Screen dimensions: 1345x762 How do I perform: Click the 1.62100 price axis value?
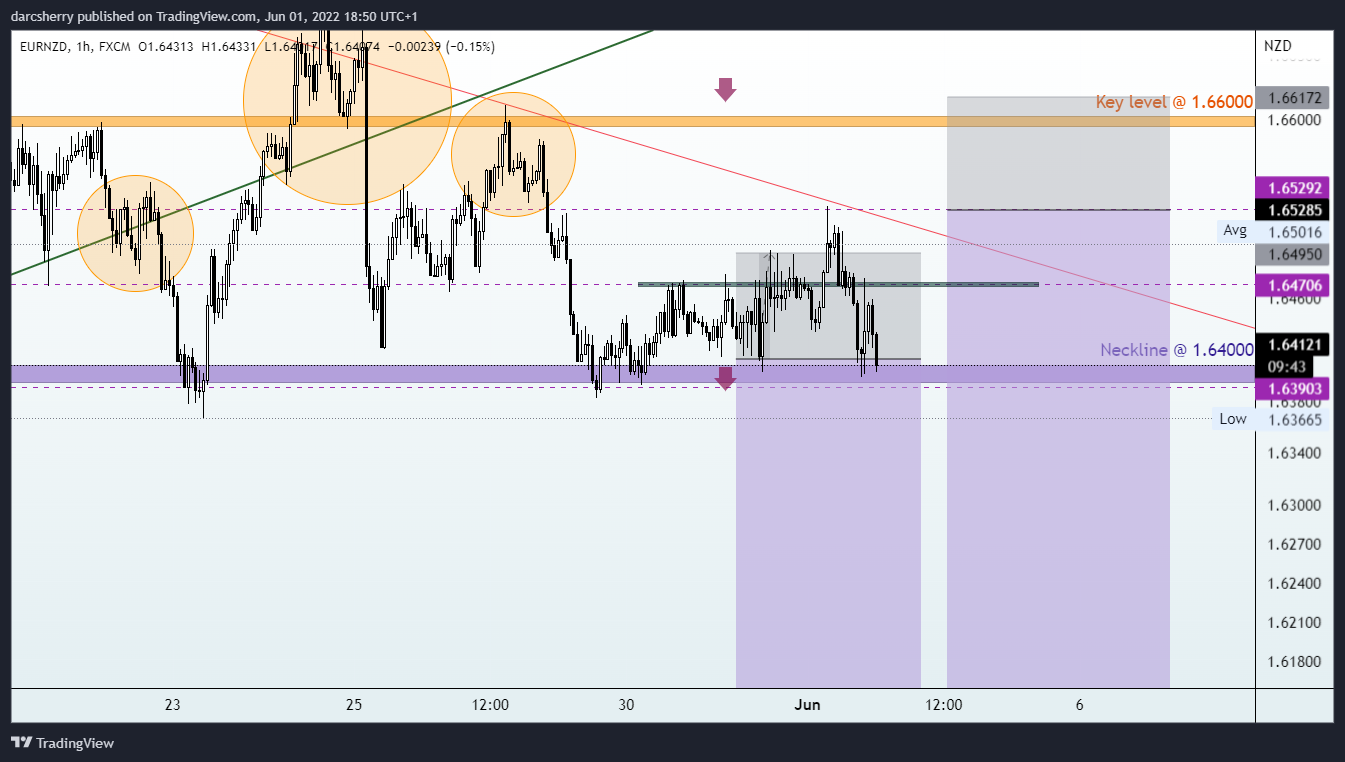1295,623
